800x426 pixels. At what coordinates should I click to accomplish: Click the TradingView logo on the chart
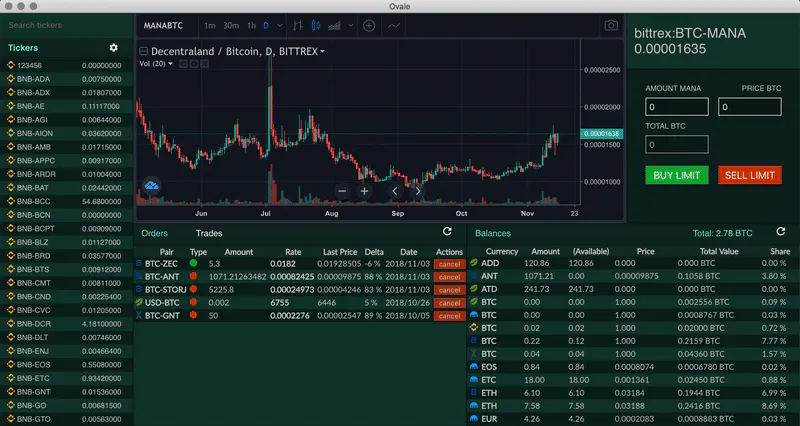[x=151, y=186]
